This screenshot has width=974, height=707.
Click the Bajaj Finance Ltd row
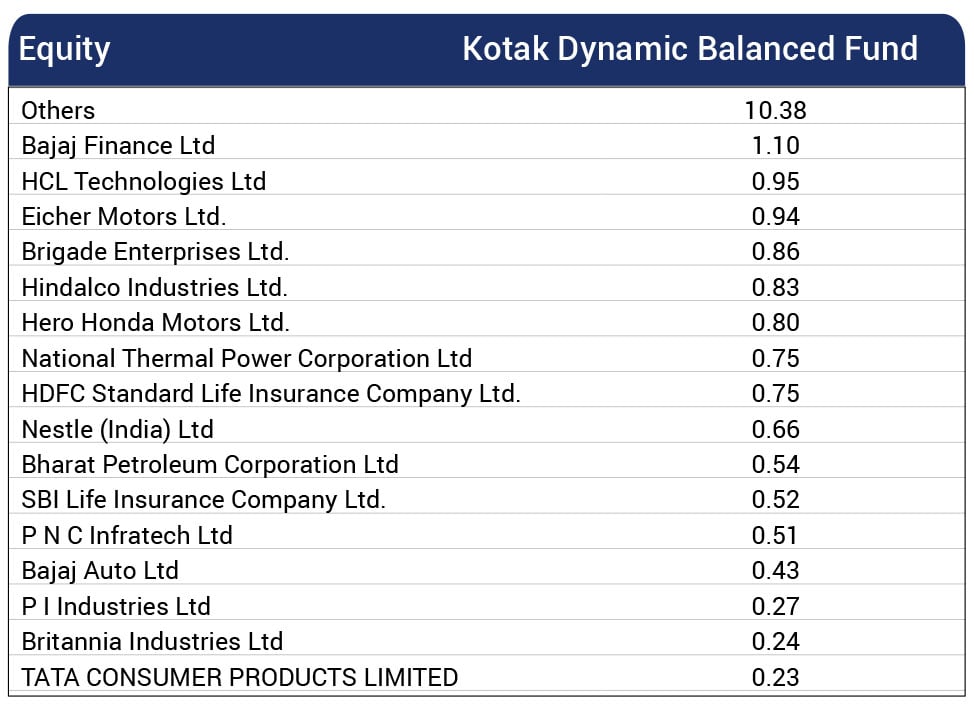(118, 146)
